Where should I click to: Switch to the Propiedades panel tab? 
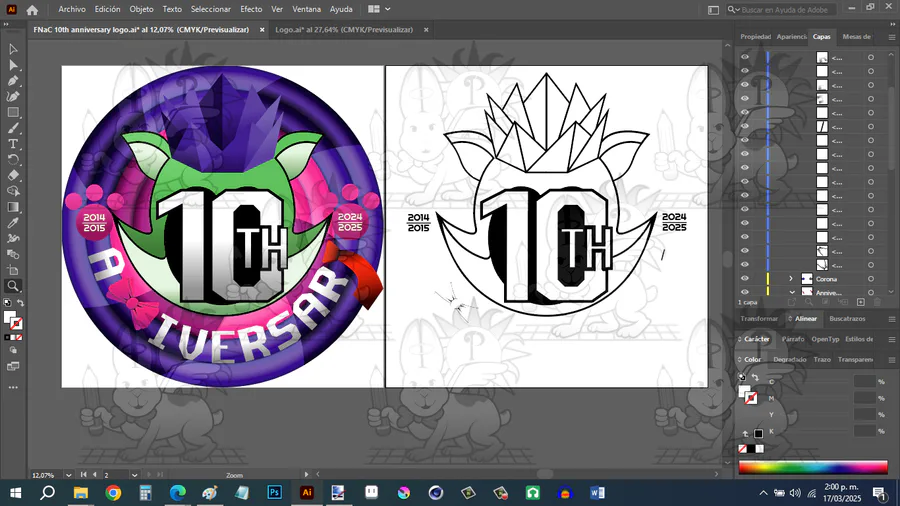click(755, 37)
